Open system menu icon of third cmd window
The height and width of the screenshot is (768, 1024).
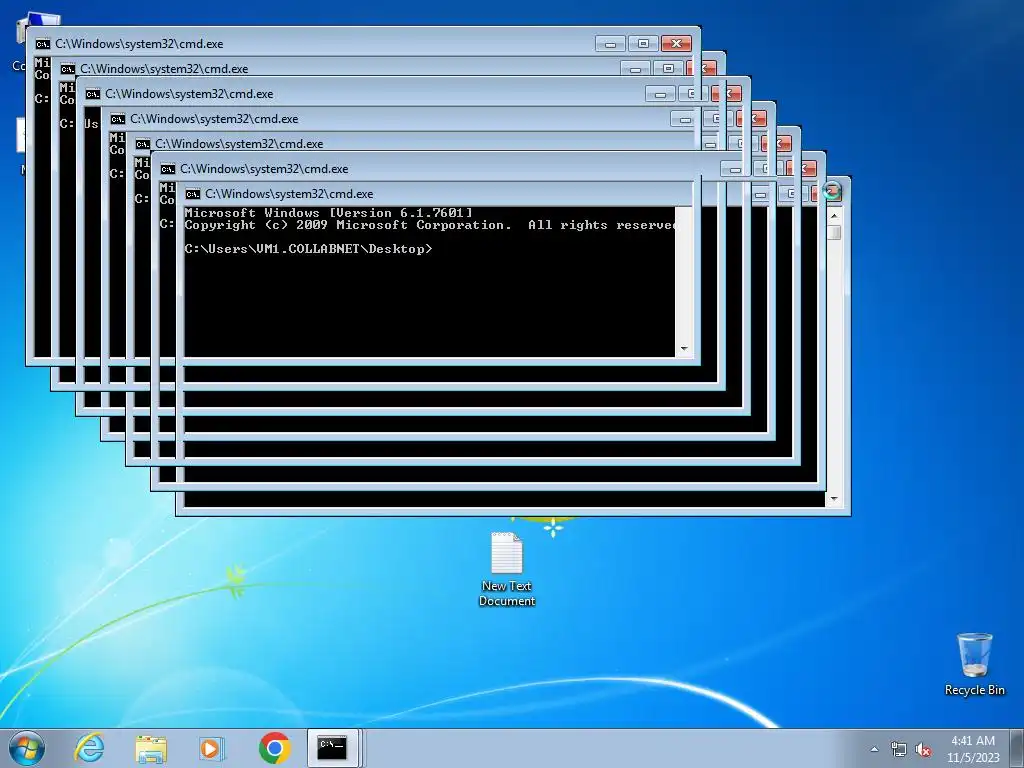(93, 94)
